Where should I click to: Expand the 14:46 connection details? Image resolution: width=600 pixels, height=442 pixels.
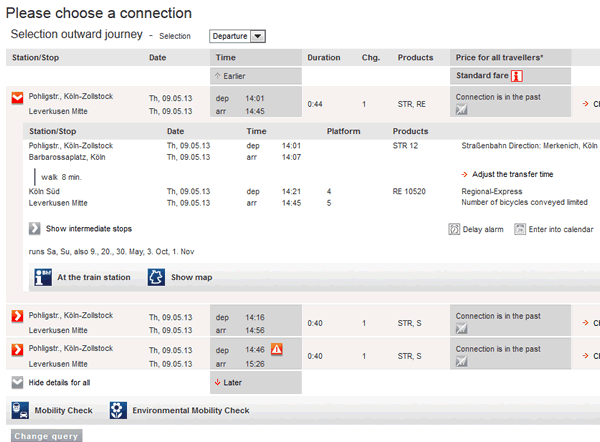coord(17,349)
